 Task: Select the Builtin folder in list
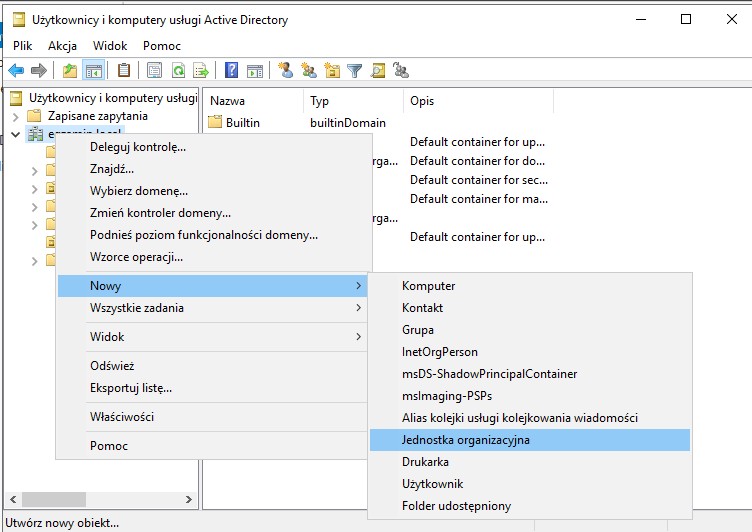pyautogui.click(x=242, y=122)
